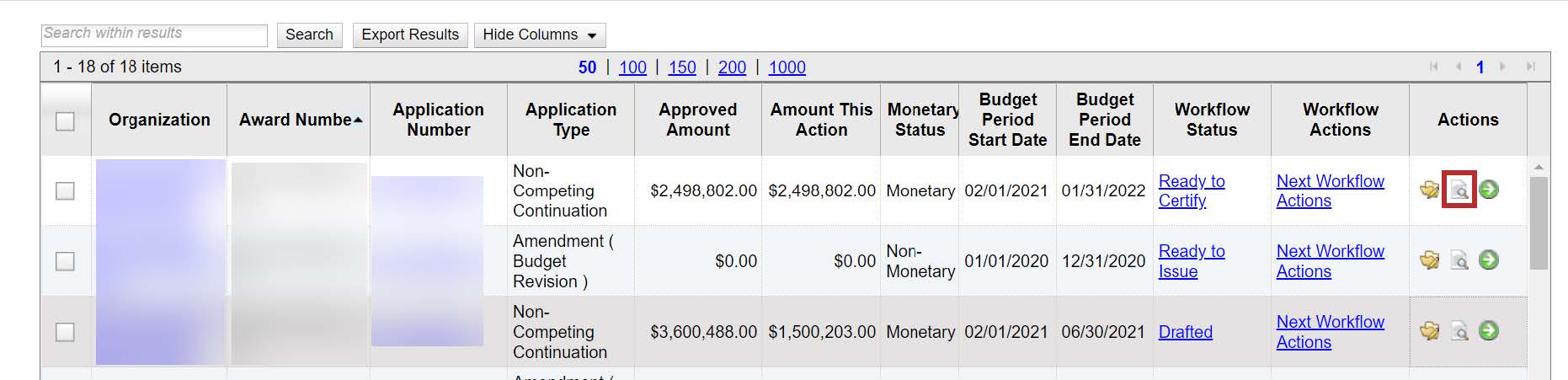The height and width of the screenshot is (380, 1568).
Task: Select the checkbox for the Budget Revision row
Action: (x=65, y=261)
